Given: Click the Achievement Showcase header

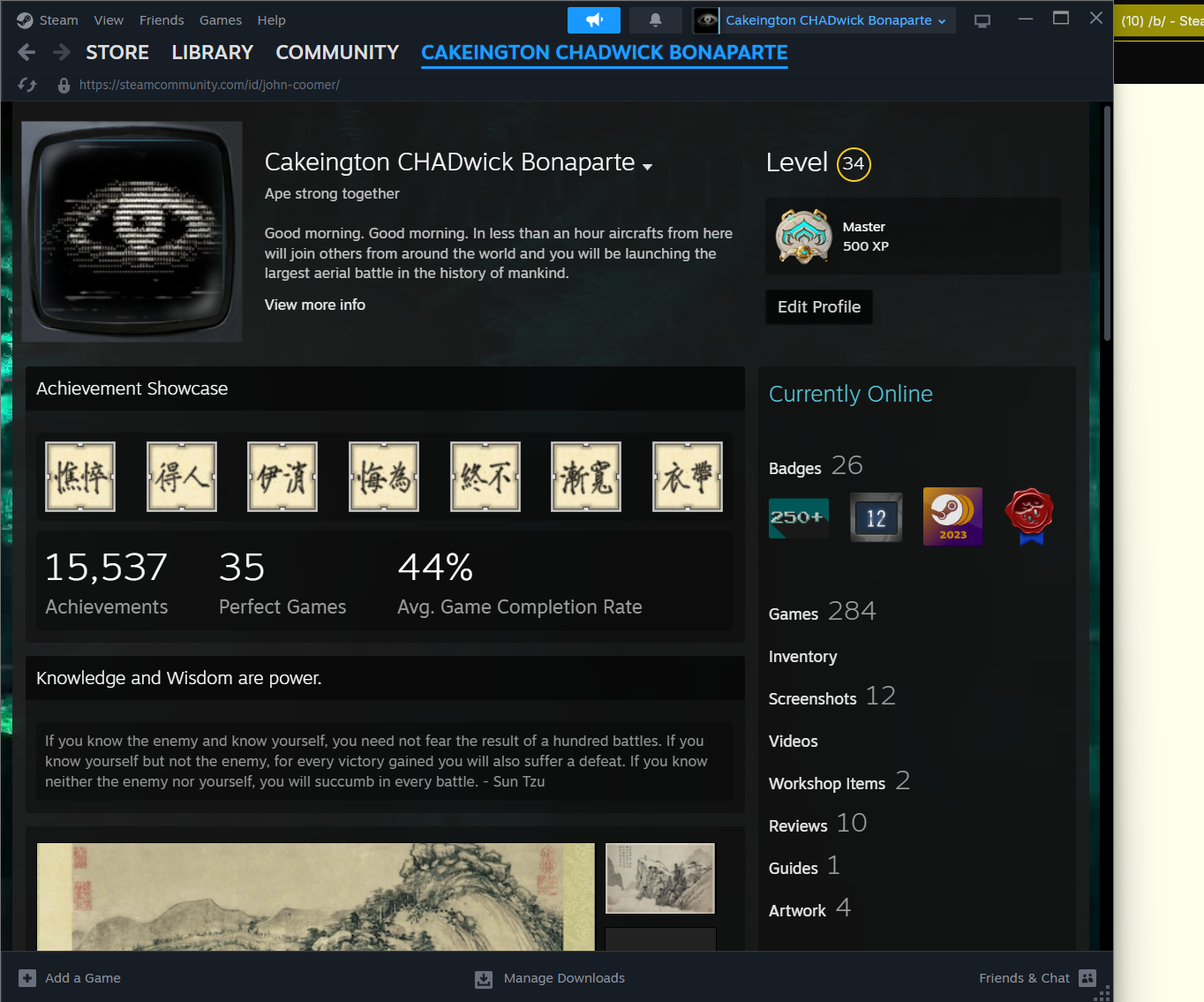Looking at the screenshot, I should [x=385, y=388].
